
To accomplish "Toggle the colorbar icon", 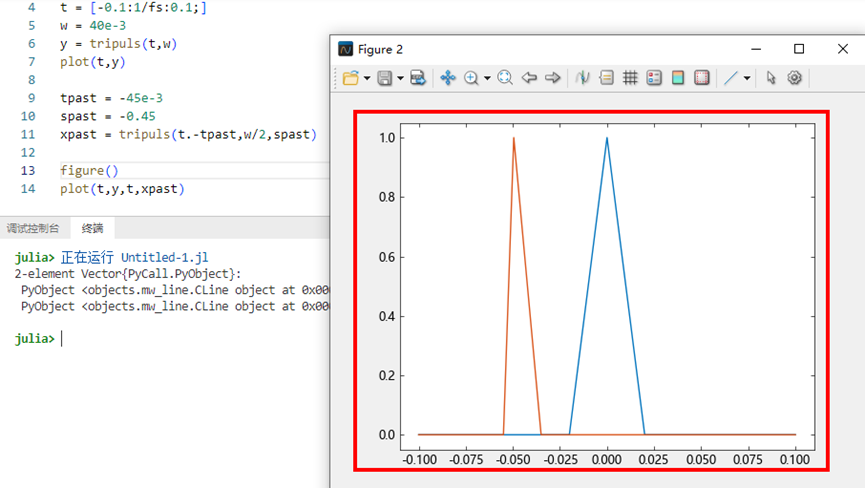I will coord(678,78).
